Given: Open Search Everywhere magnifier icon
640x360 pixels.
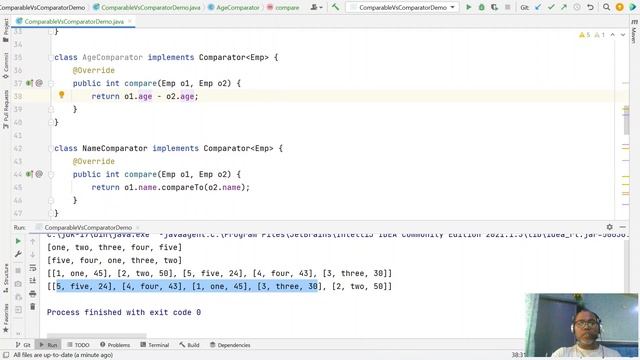Looking at the screenshot, I should coord(607,7).
